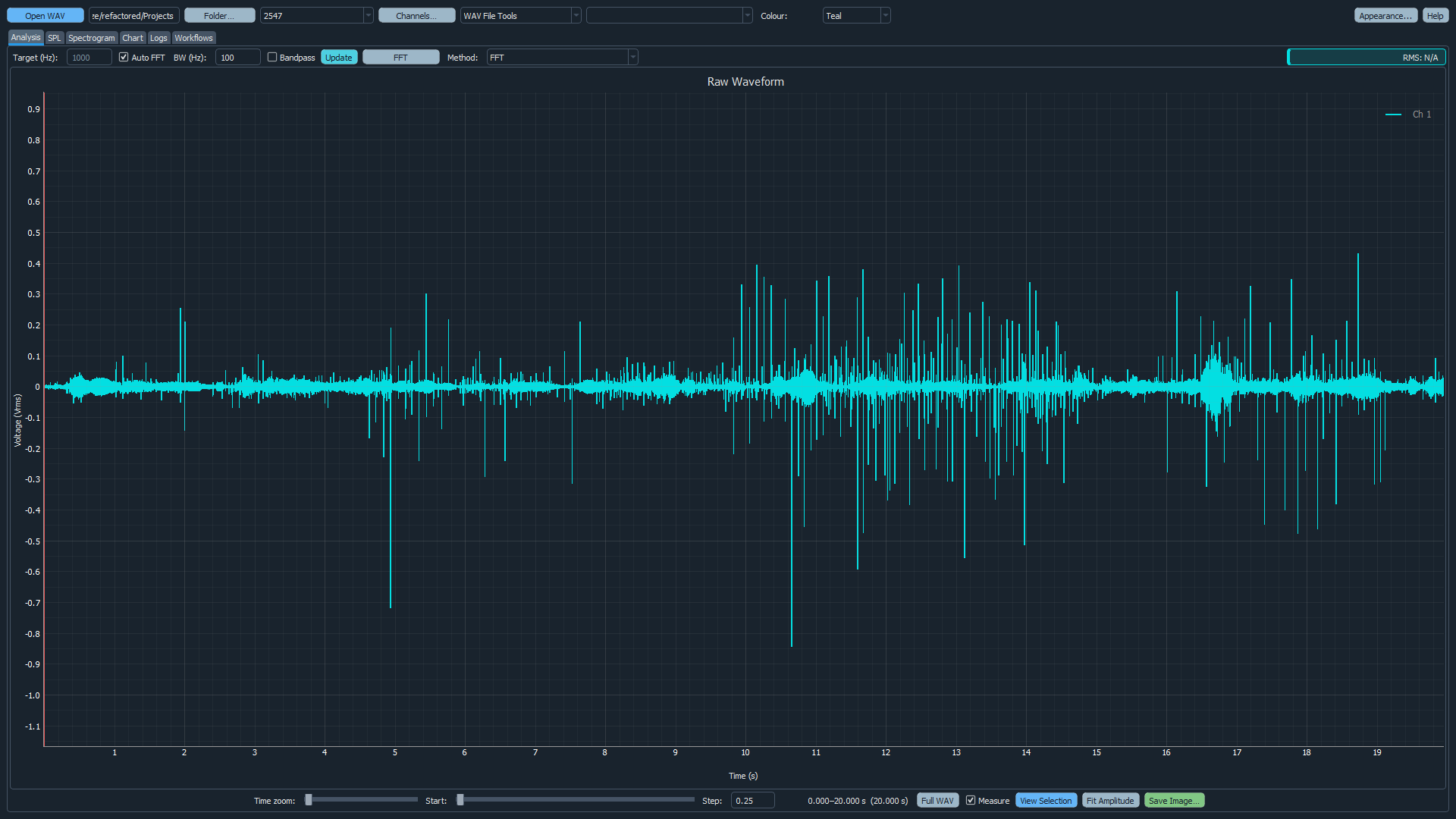Switch to the Analysis tab
This screenshot has height=819, width=1456.
(26, 38)
